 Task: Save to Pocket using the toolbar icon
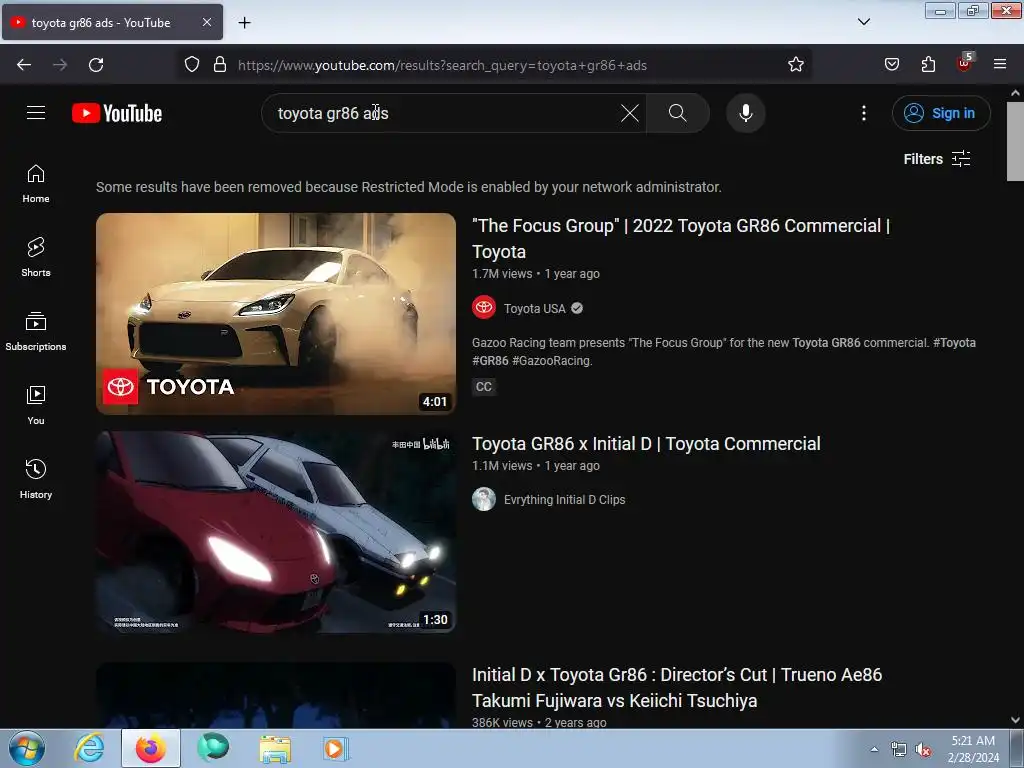pyautogui.click(x=892, y=64)
